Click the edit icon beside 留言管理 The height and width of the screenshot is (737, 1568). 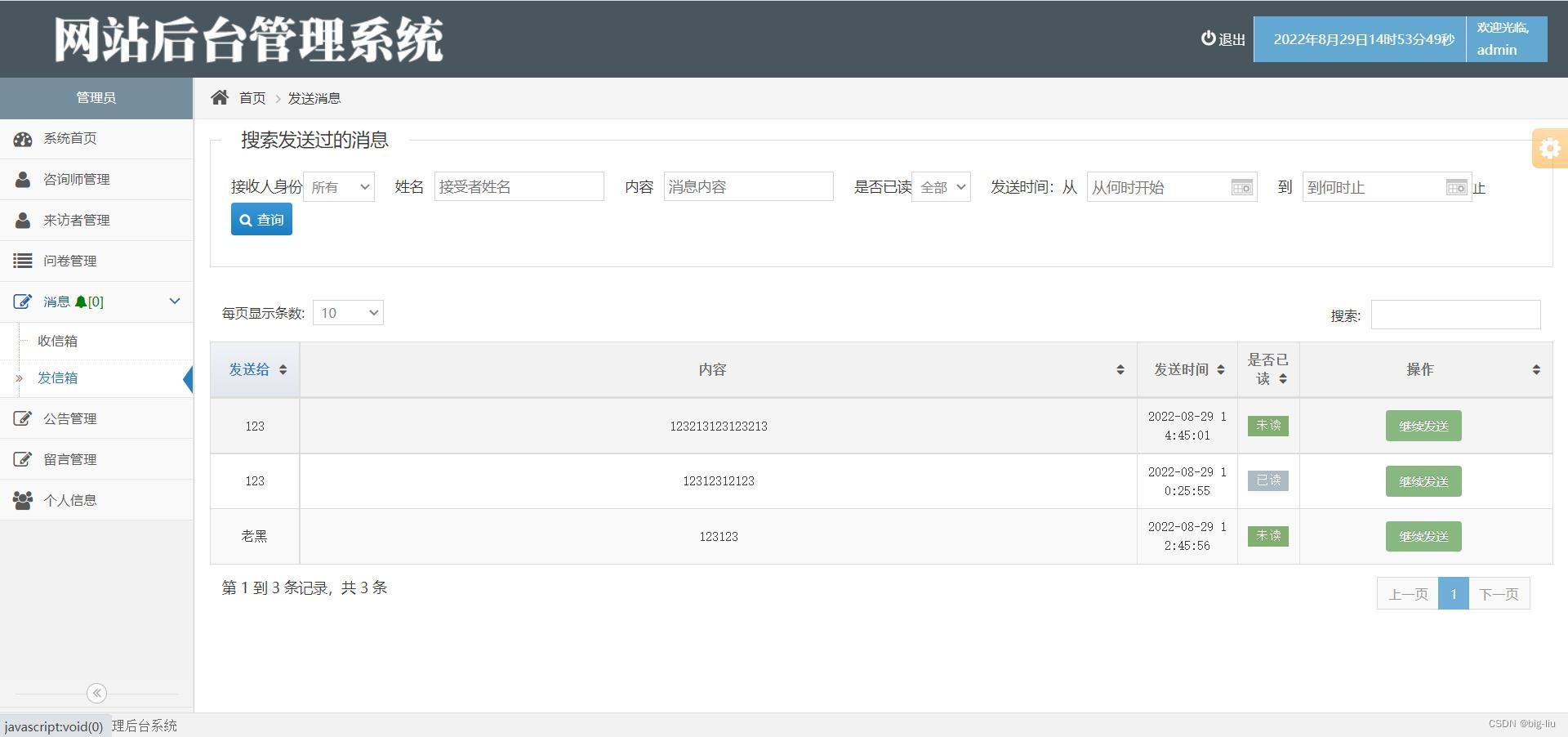click(23, 459)
